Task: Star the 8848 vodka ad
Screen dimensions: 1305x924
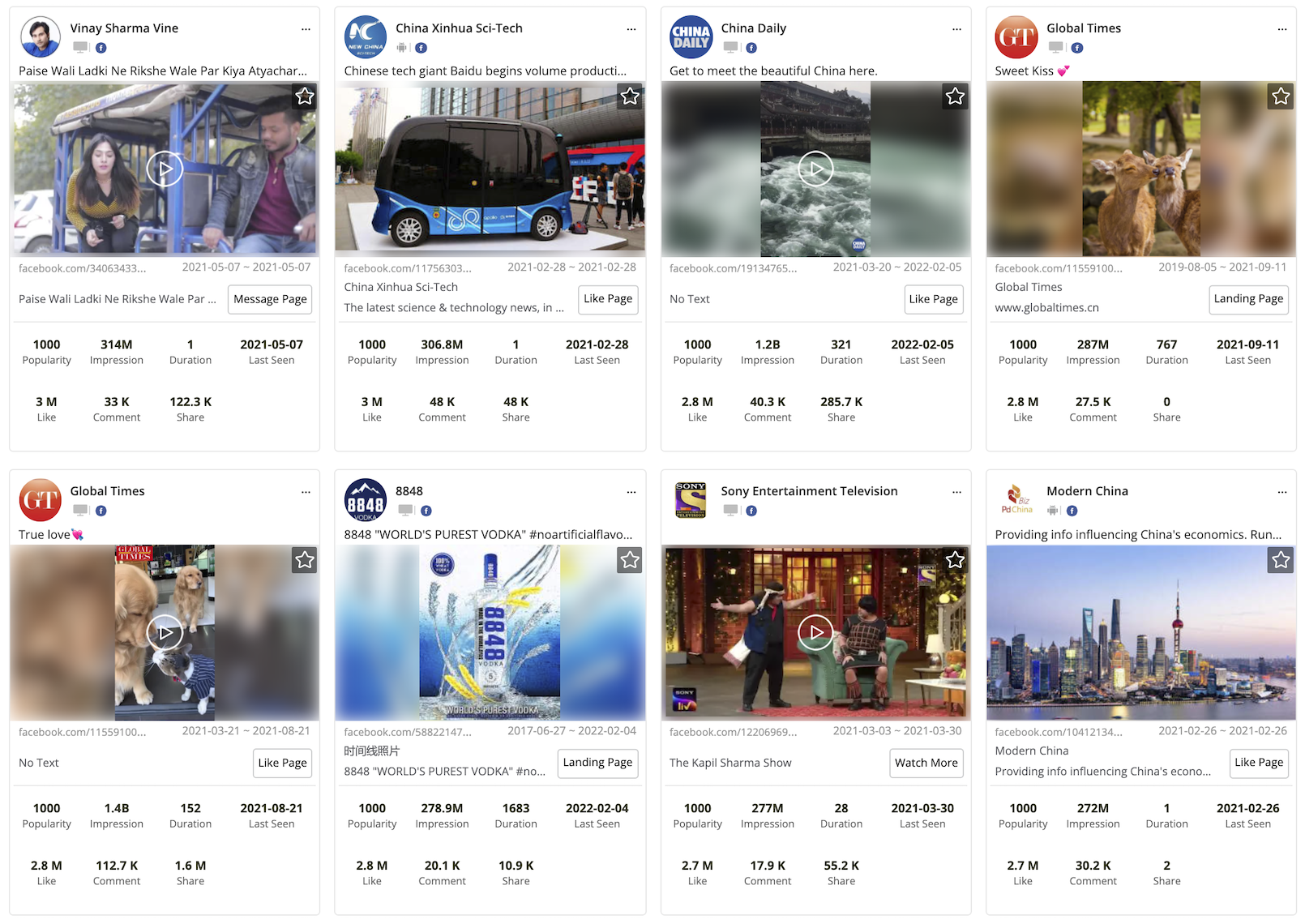Action: coord(630,560)
